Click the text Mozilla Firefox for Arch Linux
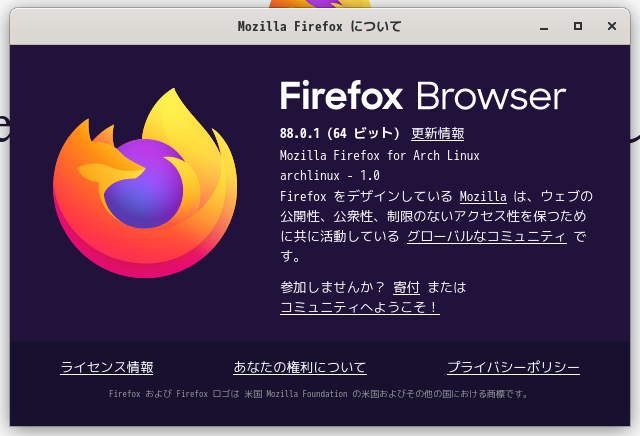This screenshot has height=436, width=640. pos(380,156)
